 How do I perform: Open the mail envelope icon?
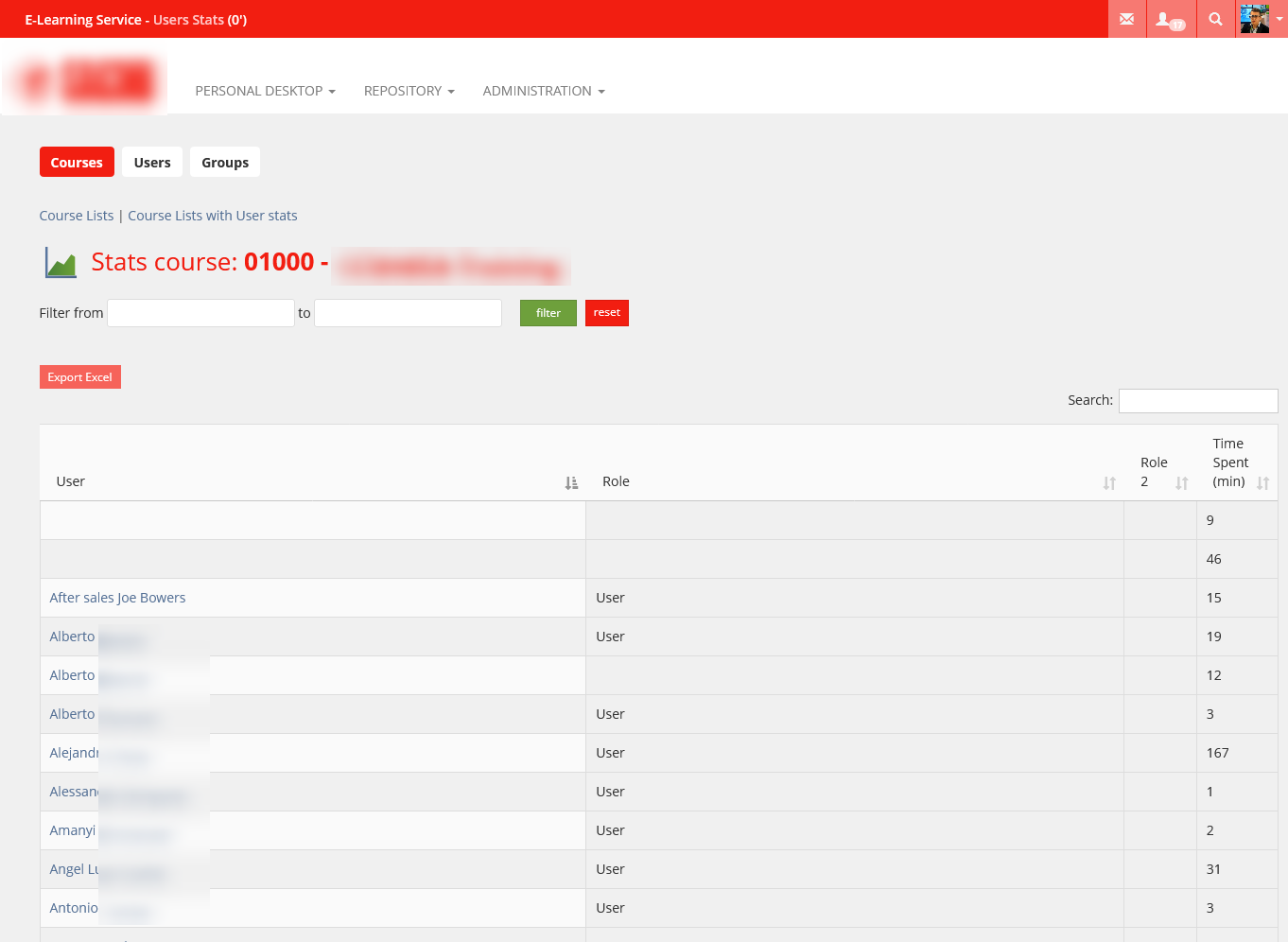1126,19
